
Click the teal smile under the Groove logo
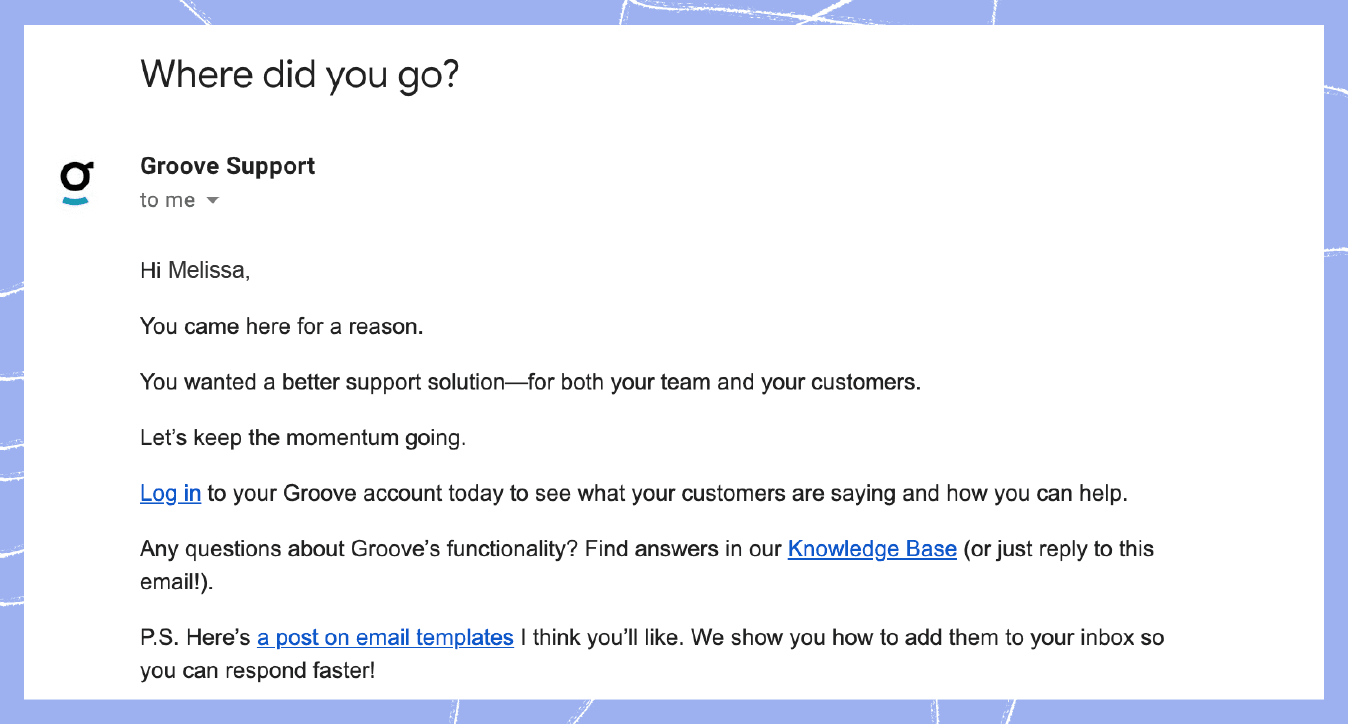[x=76, y=203]
